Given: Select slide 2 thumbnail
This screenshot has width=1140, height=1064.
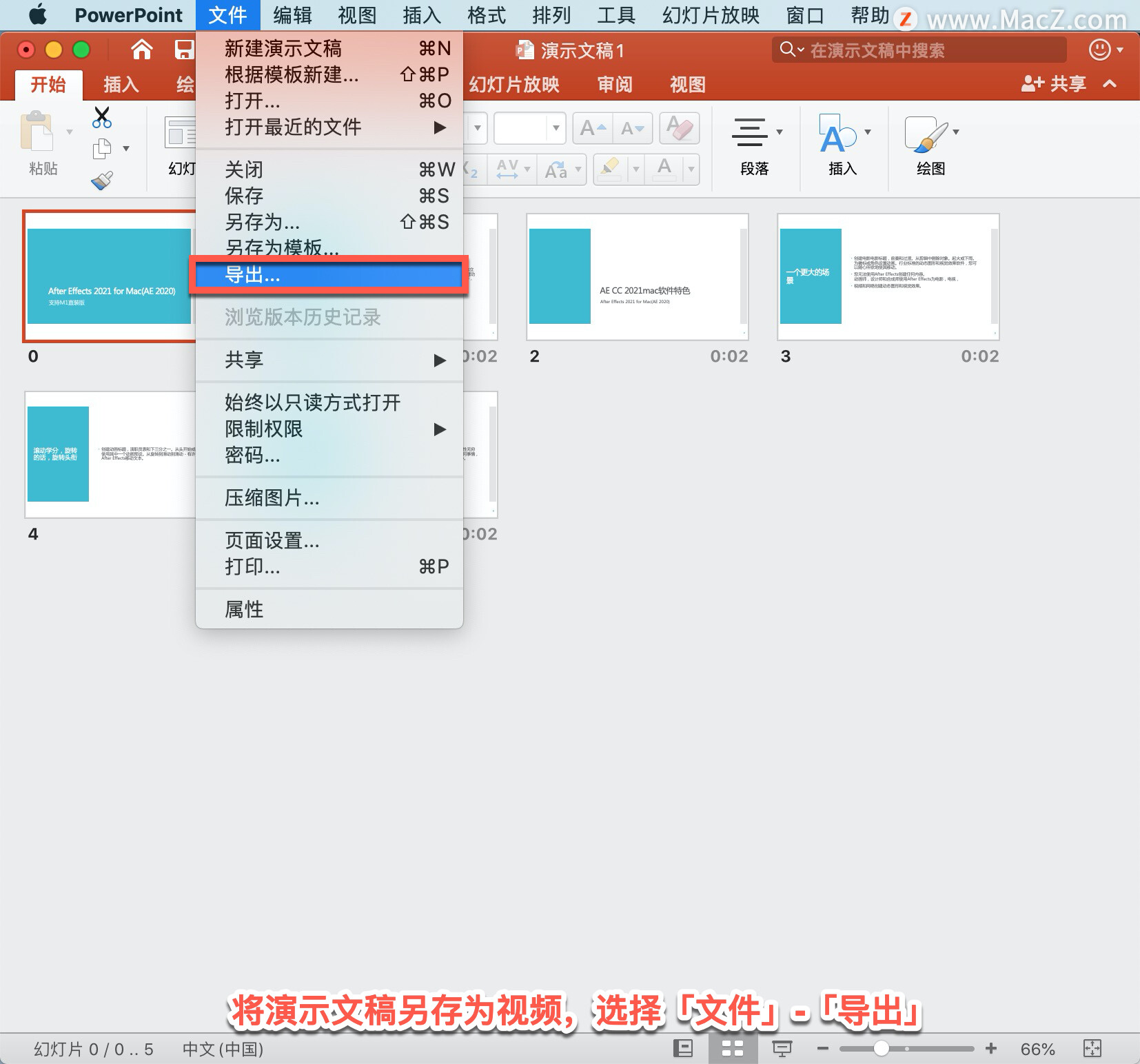Looking at the screenshot, I should (638, 276).
